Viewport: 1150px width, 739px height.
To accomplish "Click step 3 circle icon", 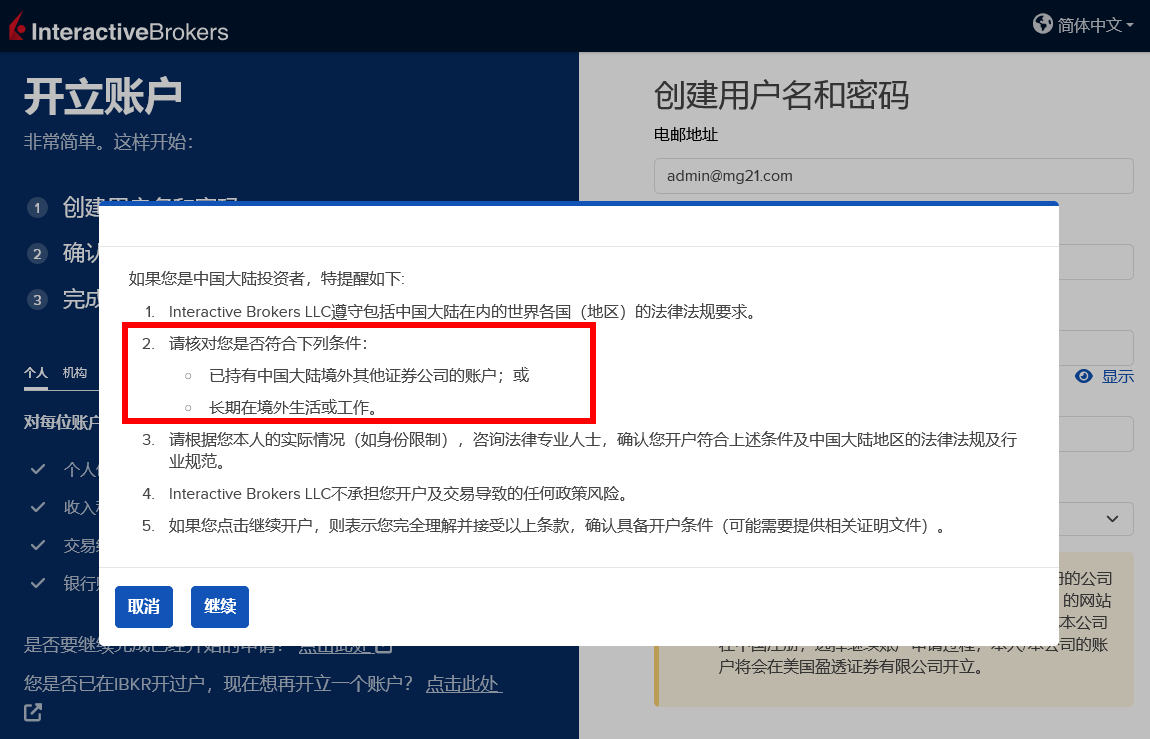I will pyautogui.click(x=37, y=299).
